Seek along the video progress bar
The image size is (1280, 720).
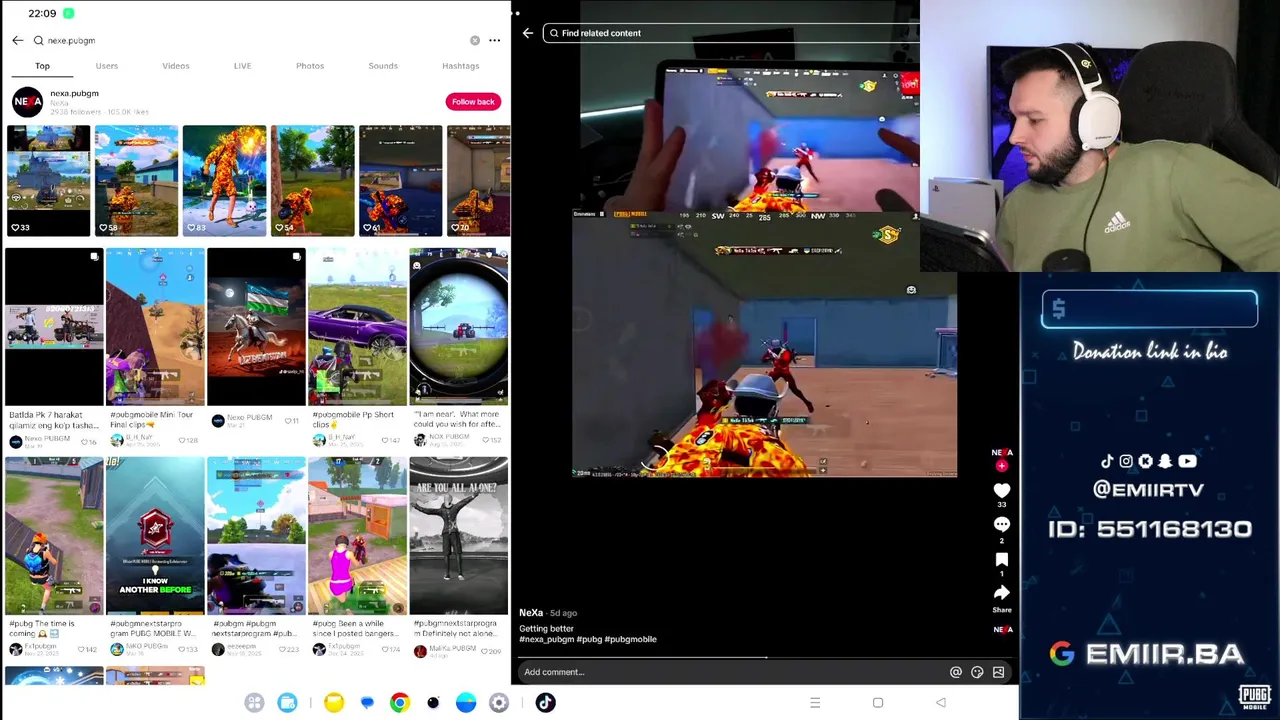tap(765, 657)
